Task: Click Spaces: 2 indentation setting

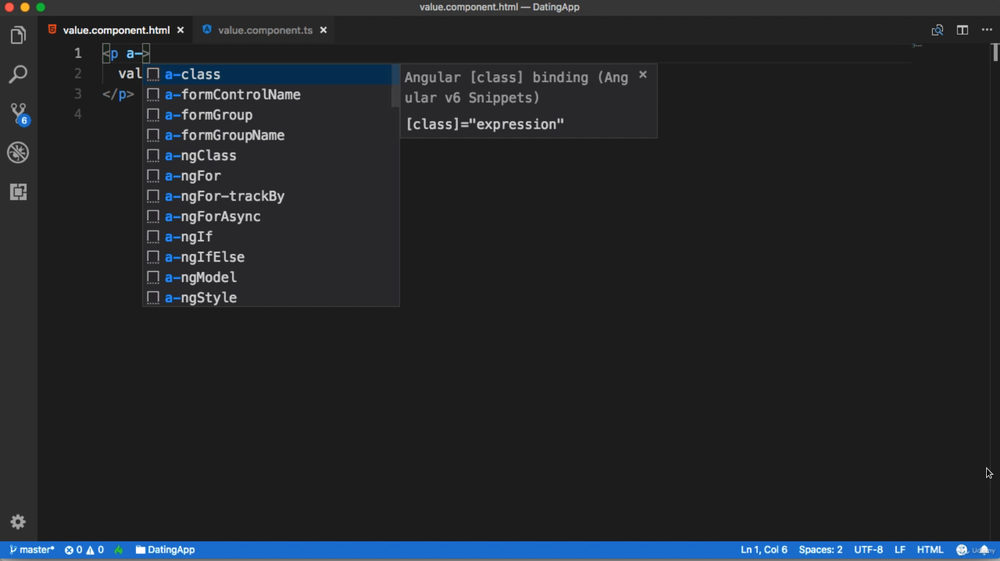Action: tap(820, 550)
